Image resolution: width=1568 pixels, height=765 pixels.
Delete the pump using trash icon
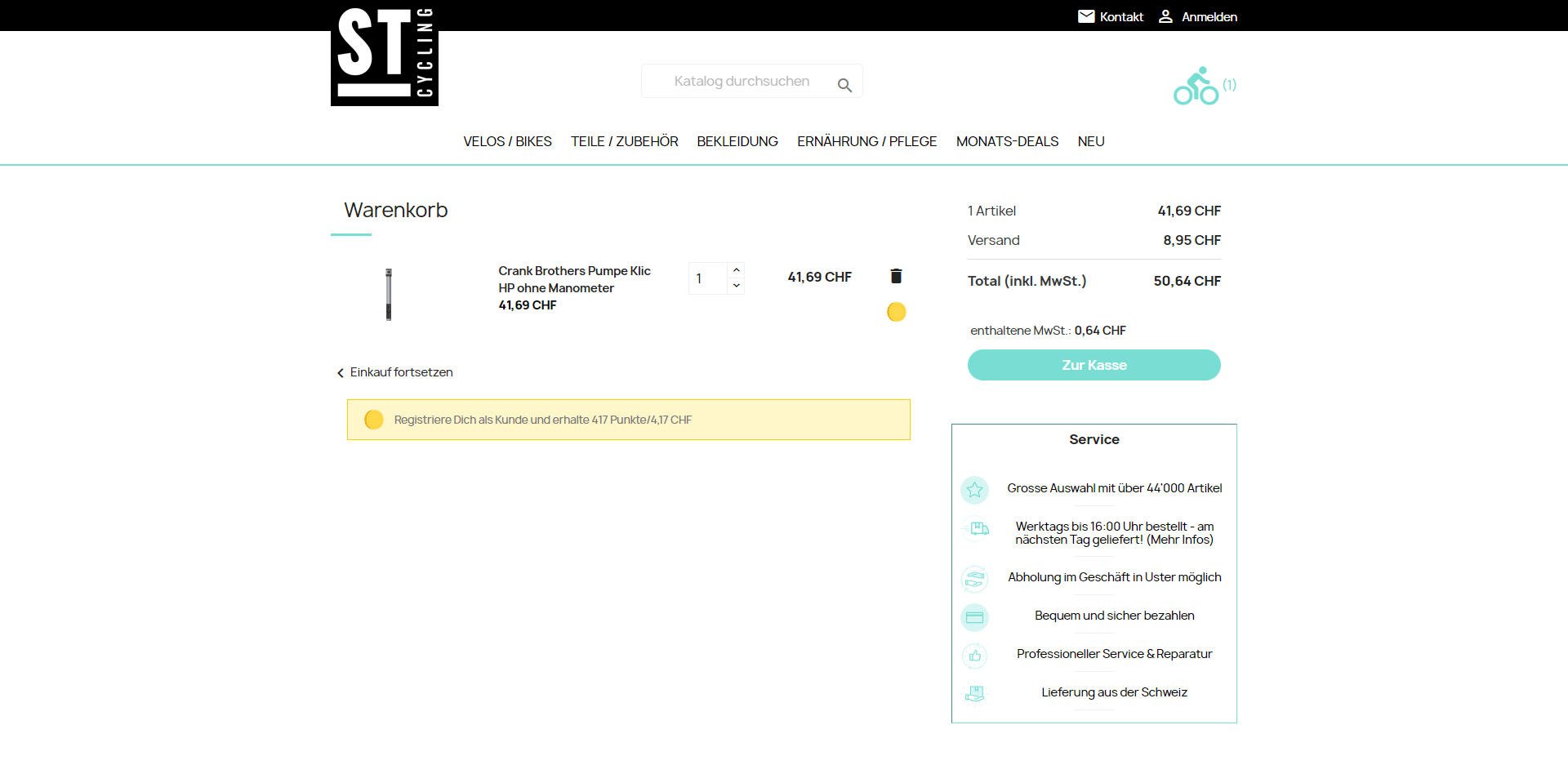tap(896, 276)
